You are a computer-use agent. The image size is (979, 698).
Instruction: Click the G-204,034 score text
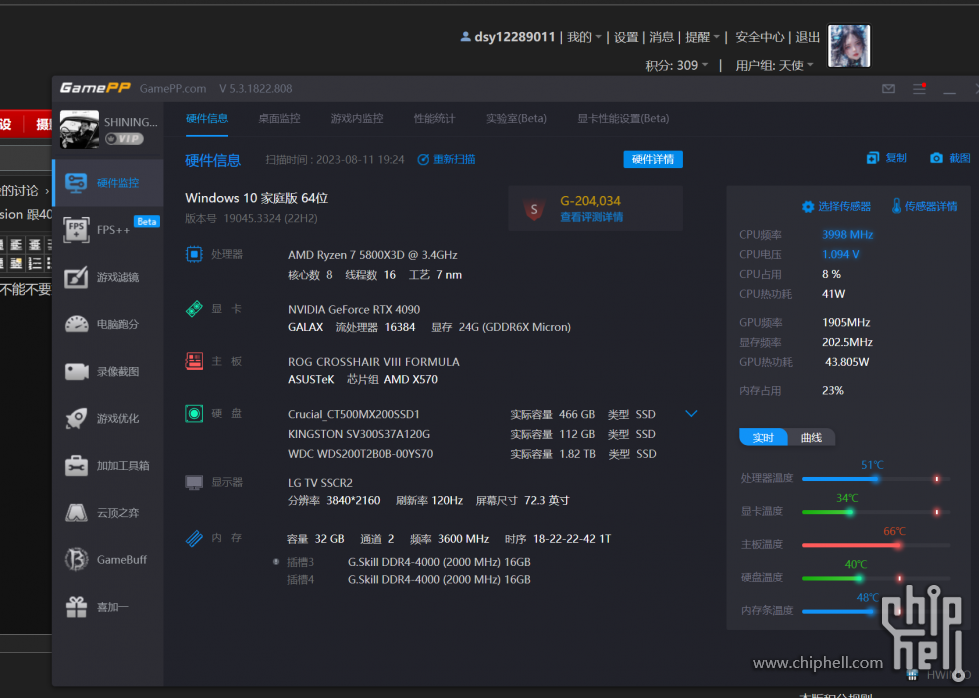click(x=590, y=201)
